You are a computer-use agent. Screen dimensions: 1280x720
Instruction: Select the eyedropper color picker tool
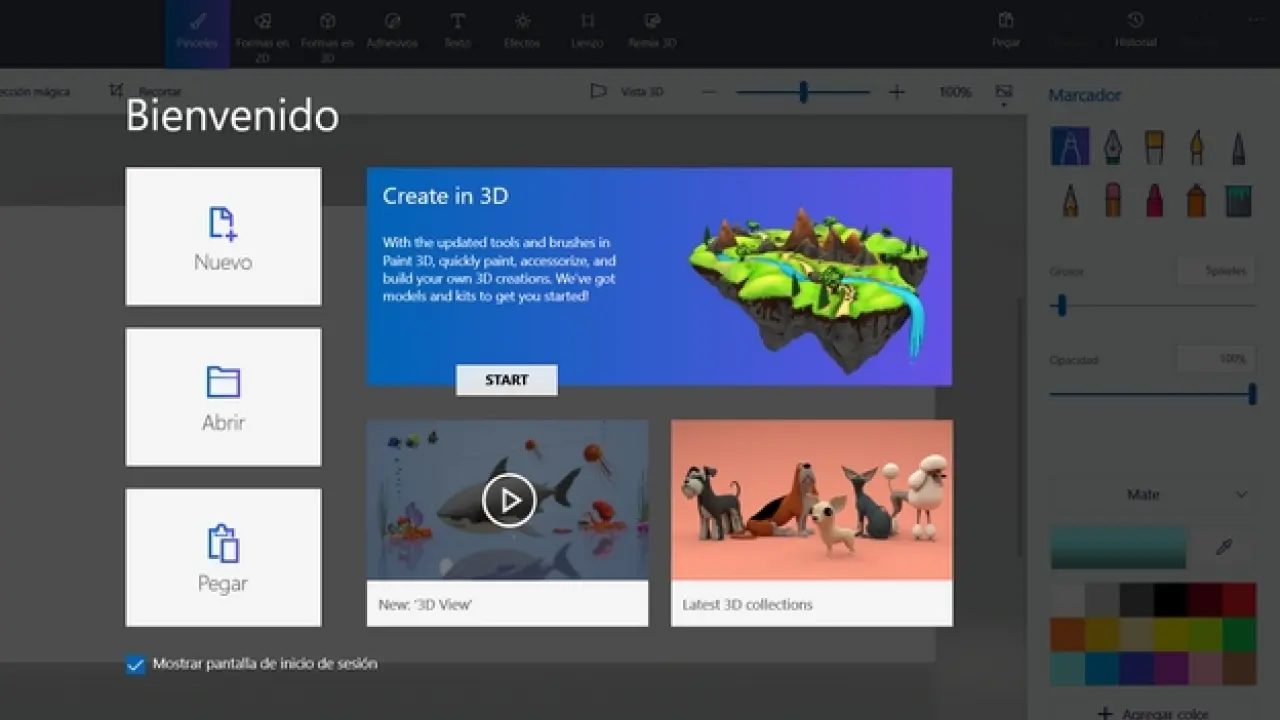1223,547
